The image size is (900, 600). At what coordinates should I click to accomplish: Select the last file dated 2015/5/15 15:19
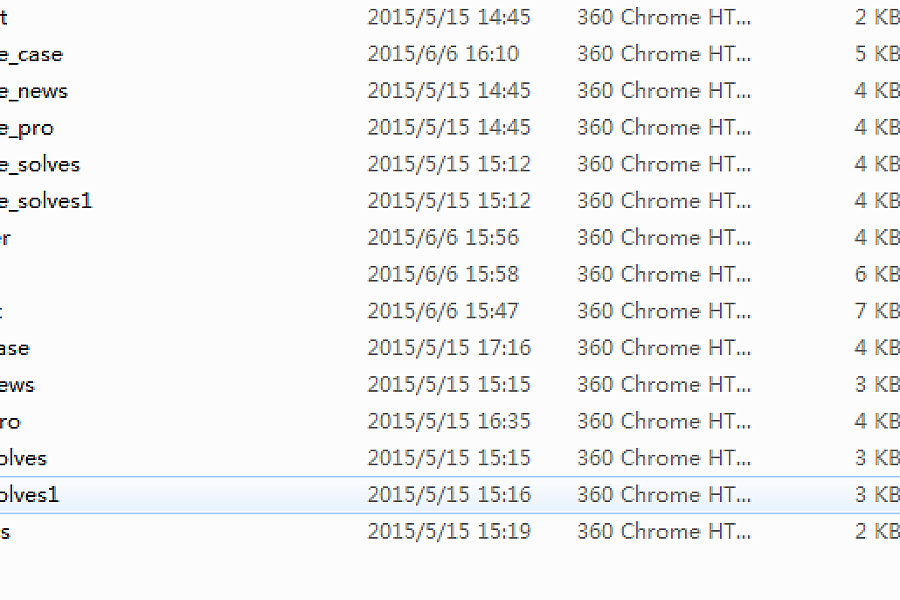tap(450, 532)
